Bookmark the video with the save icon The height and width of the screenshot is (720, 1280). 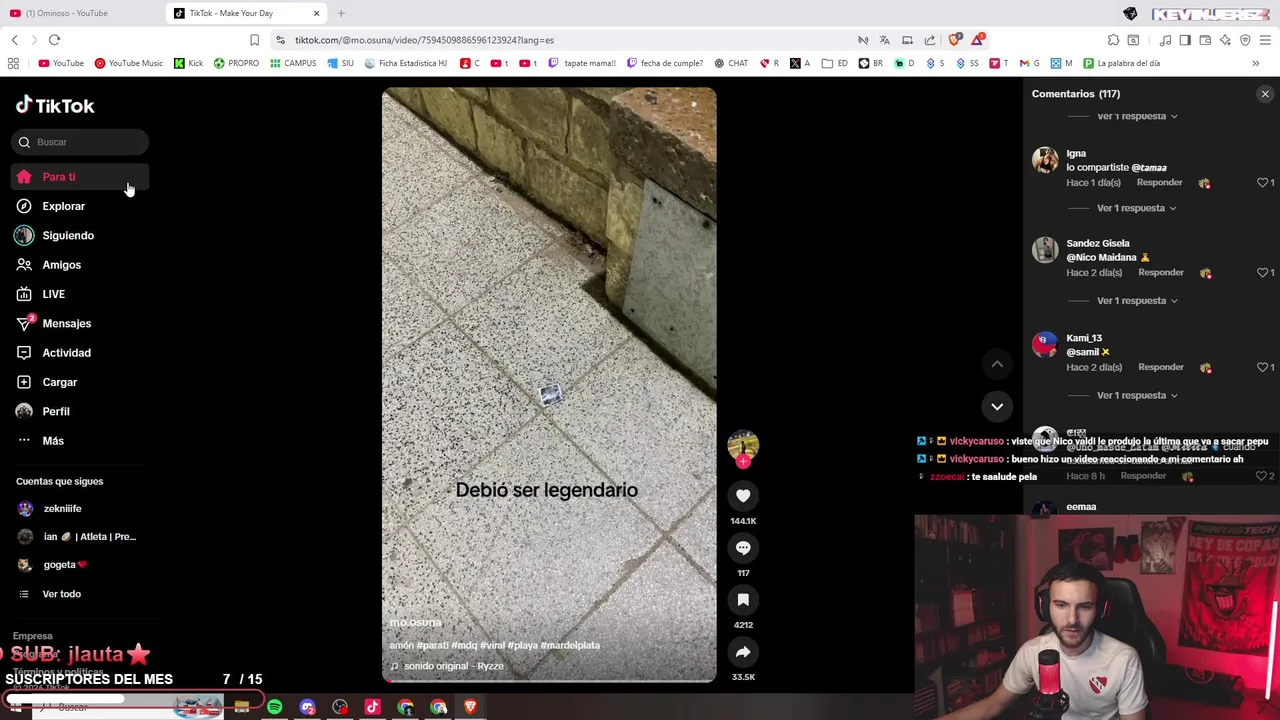coord(743,600)
